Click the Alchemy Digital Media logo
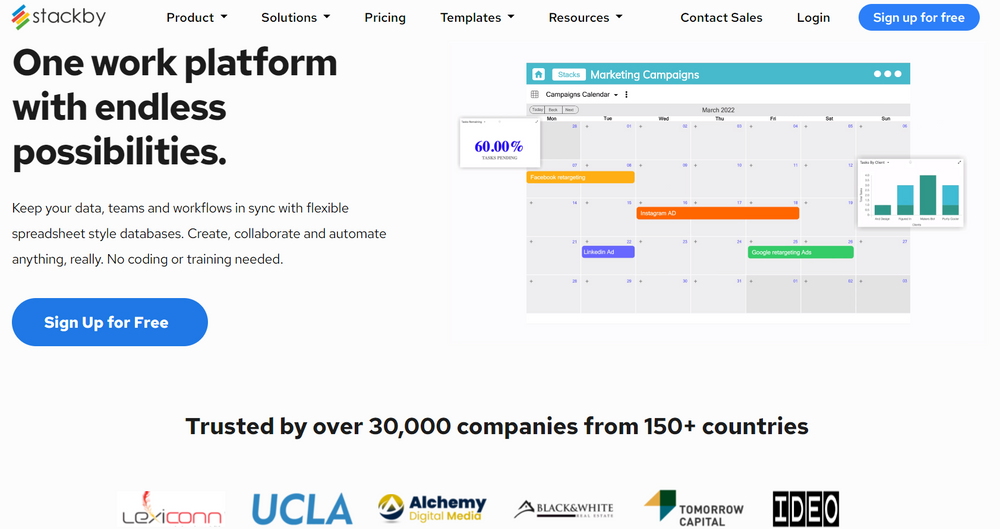This screenshot has width=1000, height=529. coord(433,509)
